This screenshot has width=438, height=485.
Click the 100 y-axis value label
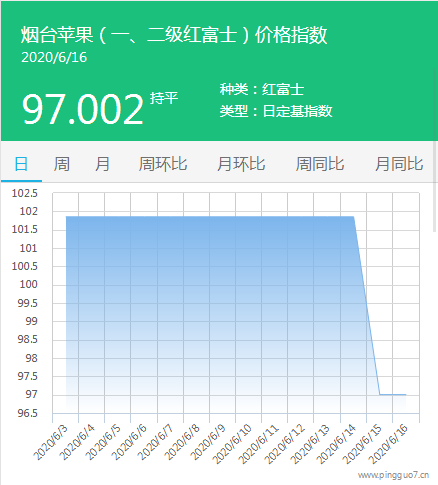click(28, 284)
